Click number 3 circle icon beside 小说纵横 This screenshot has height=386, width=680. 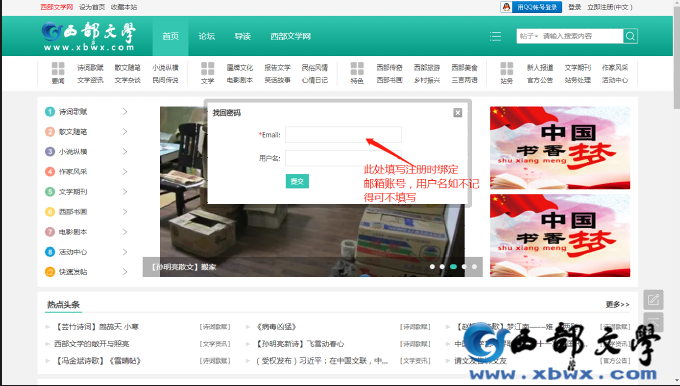(50, 152)
